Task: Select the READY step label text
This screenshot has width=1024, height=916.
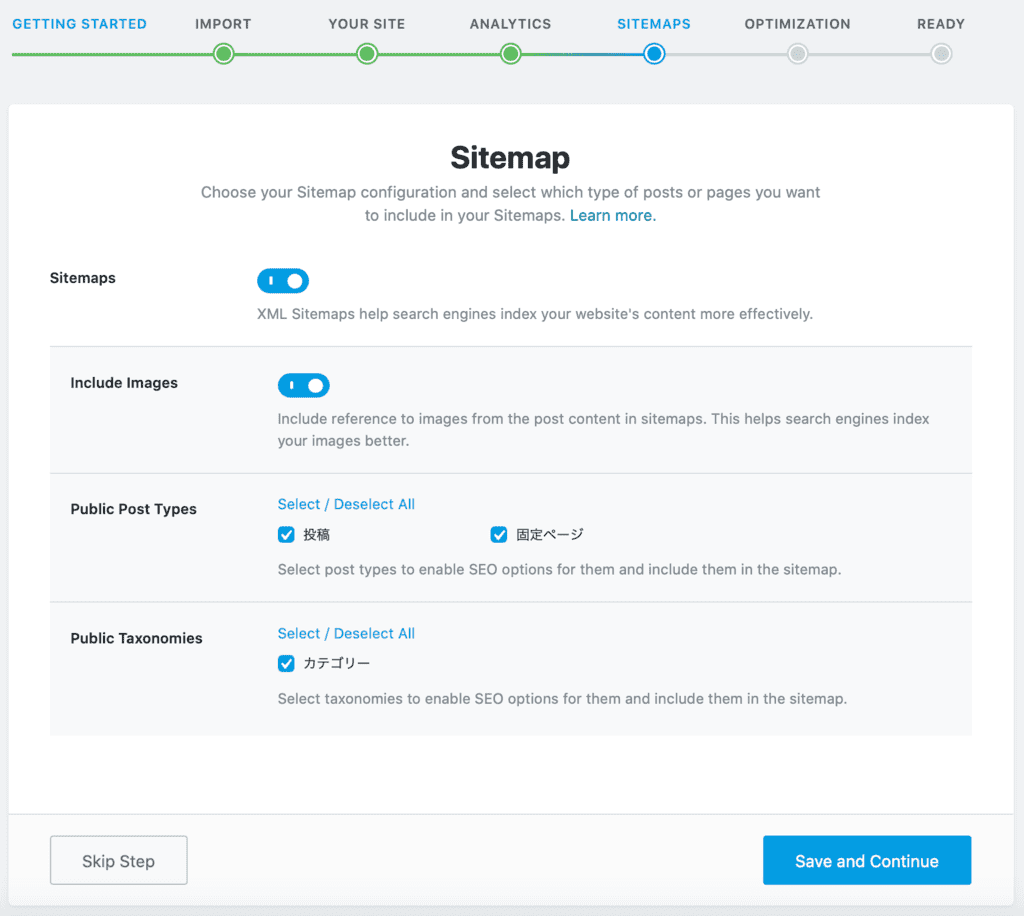Action: click(941, 24)
